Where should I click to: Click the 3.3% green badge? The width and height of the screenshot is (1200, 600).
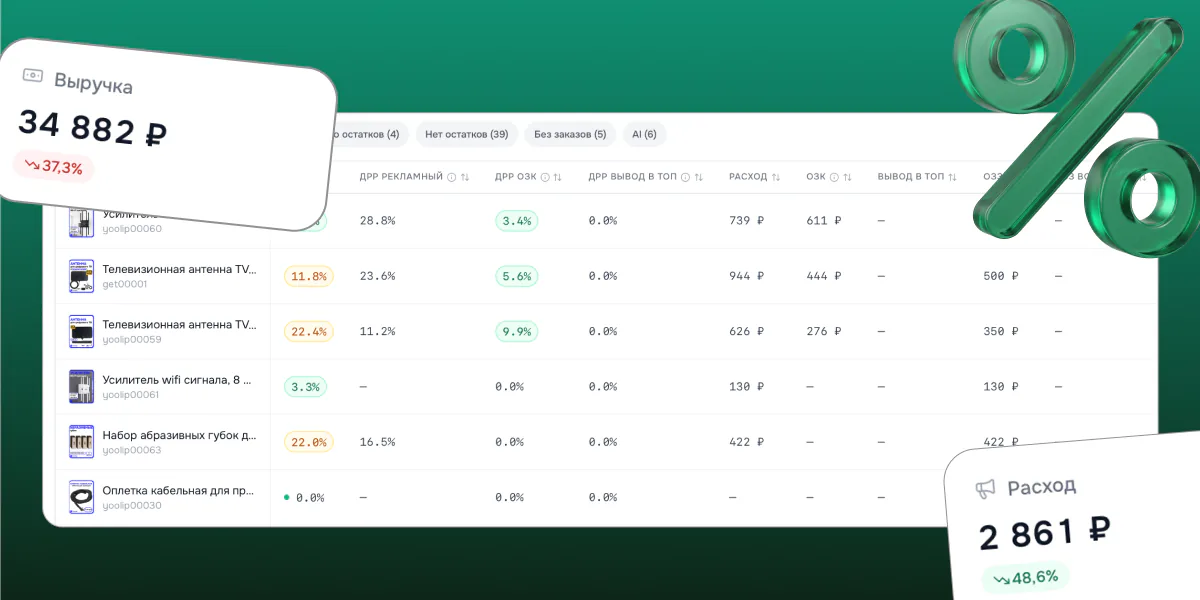tap(305, 387)
